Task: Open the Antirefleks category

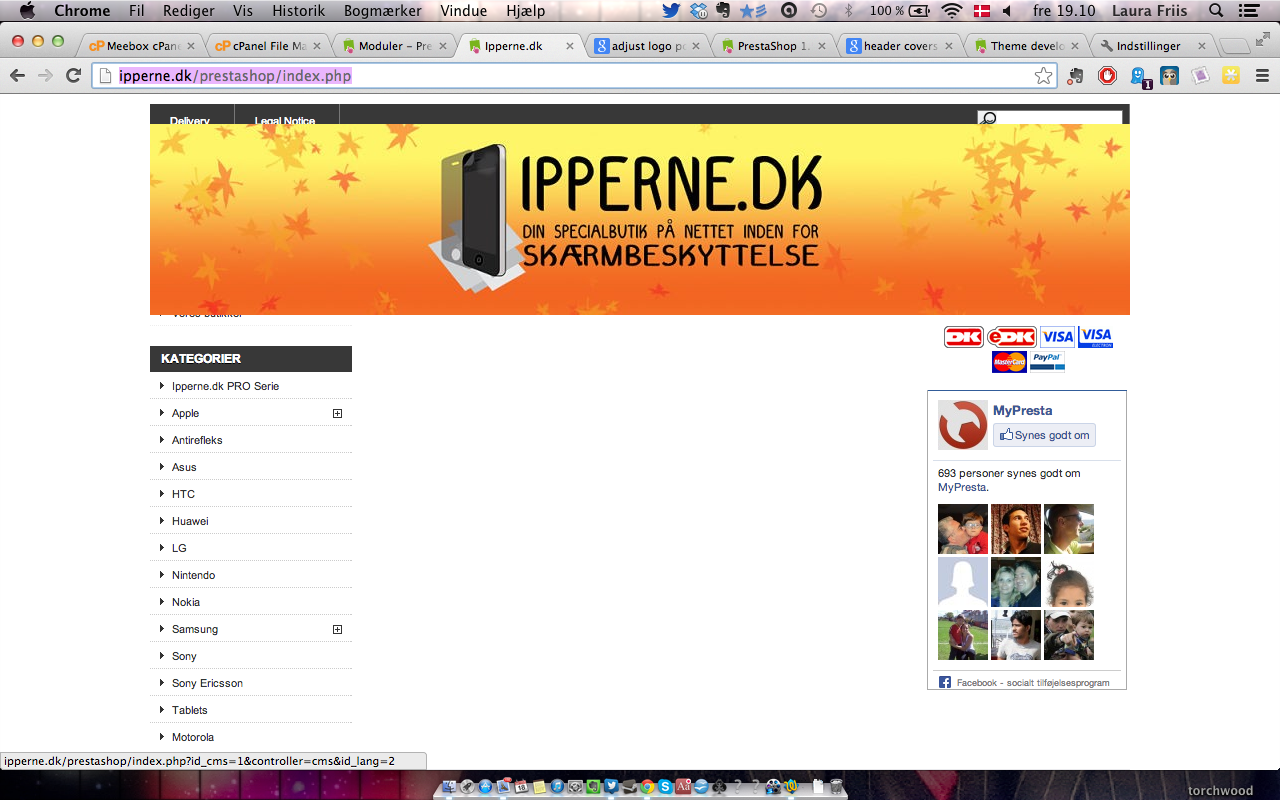Action: [197, 440]
